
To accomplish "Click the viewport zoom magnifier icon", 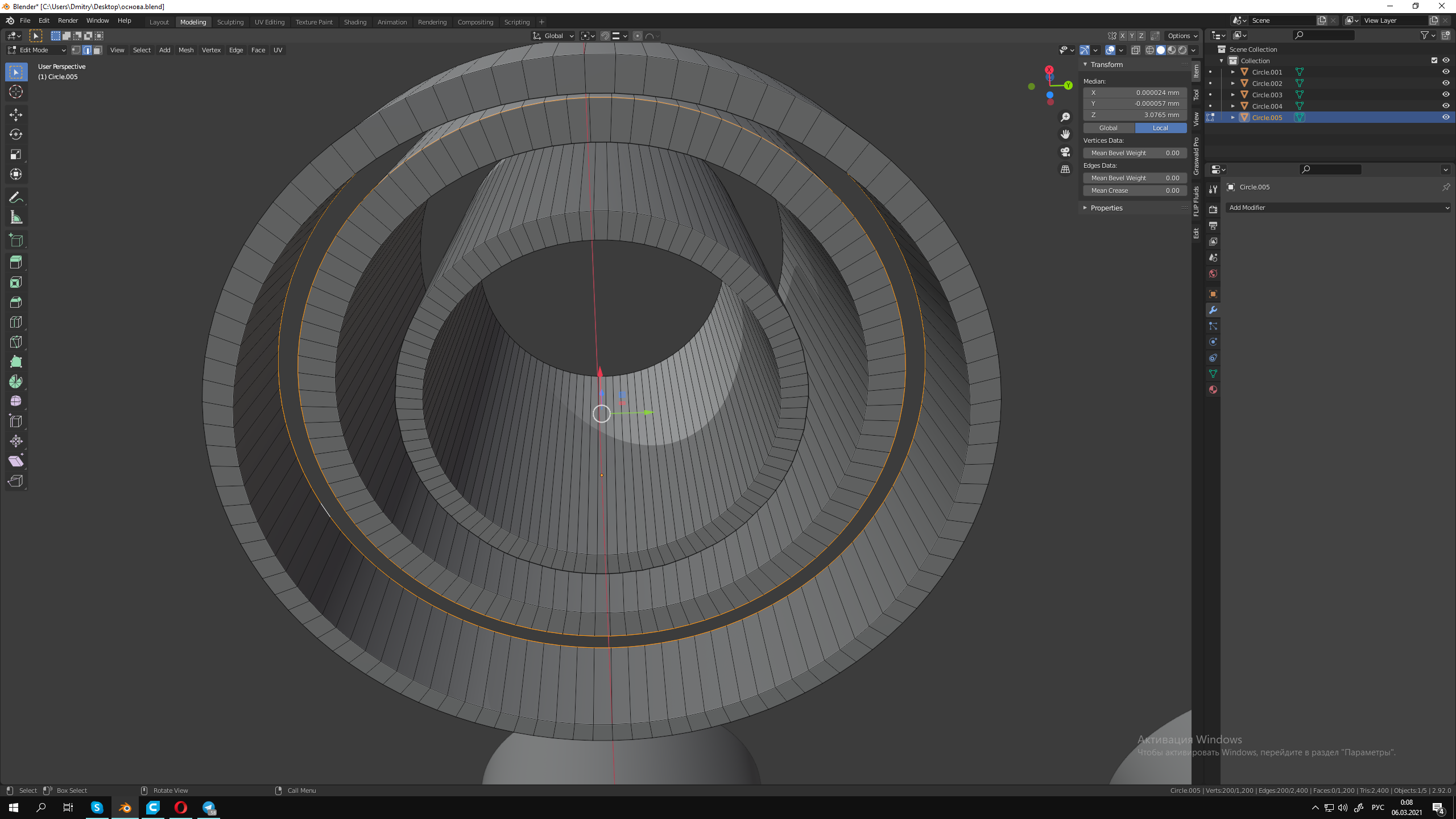I will (x=1065, y=117).
